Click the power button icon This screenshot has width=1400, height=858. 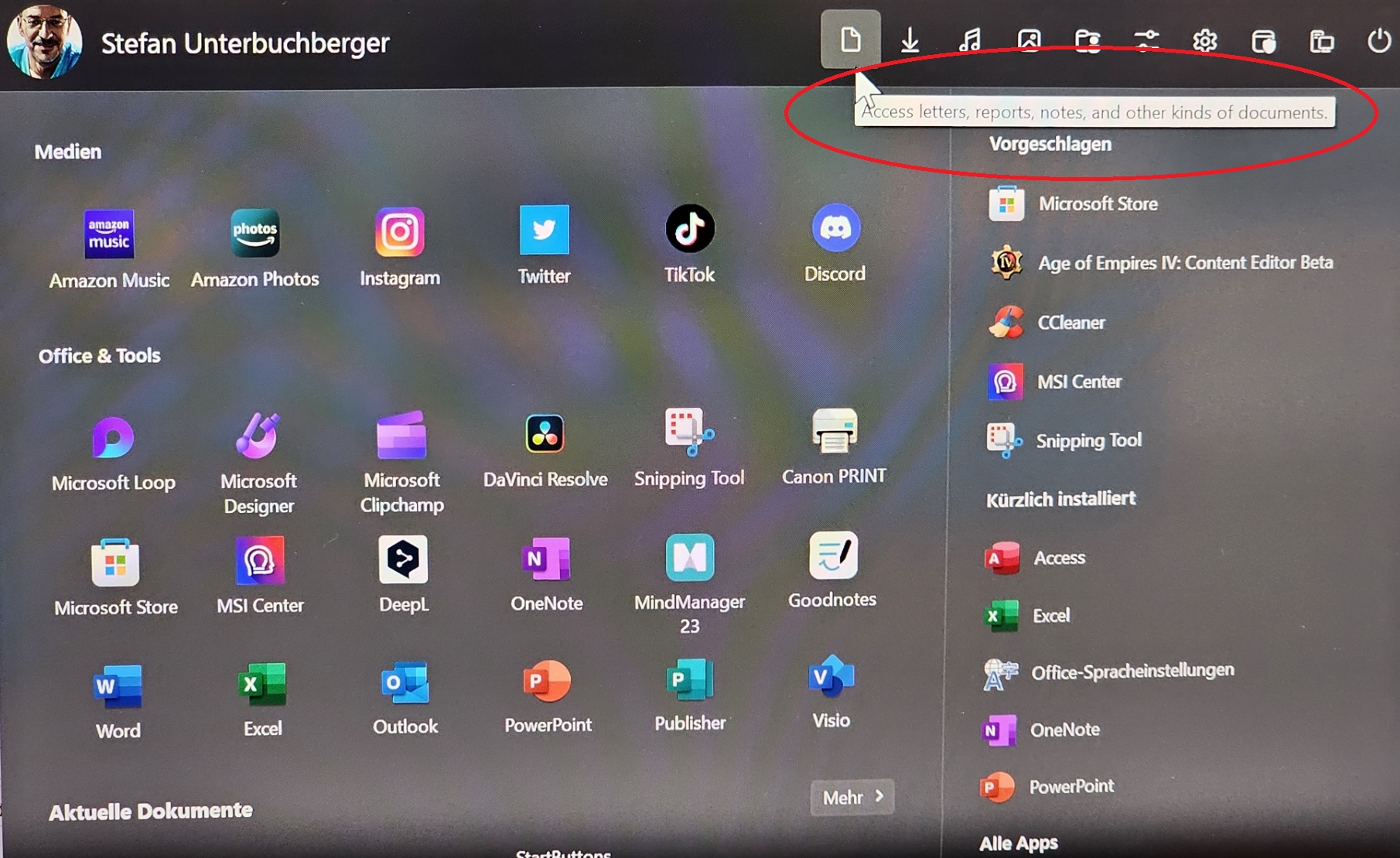tap(1379, 40)
